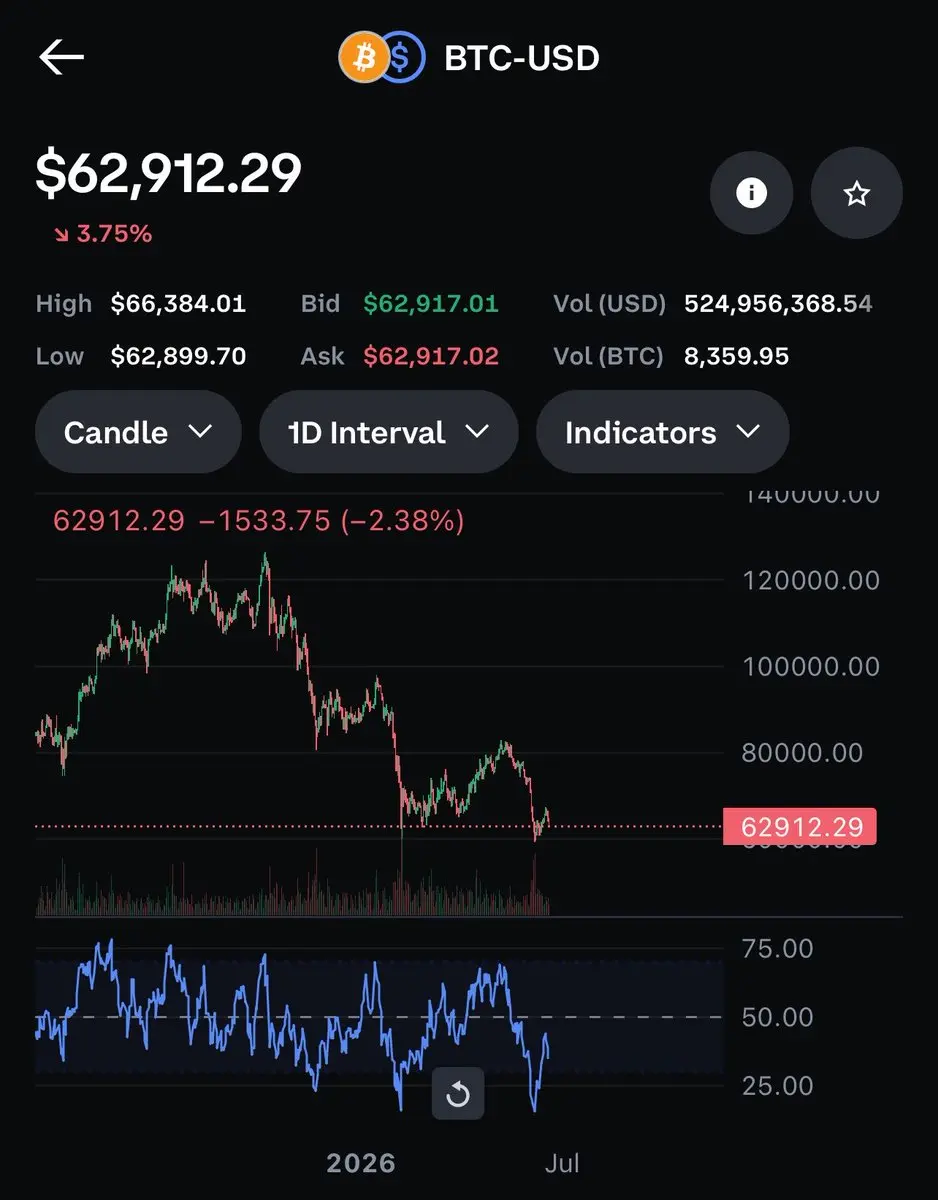Image resolution: width=938 pixels, height=1200 pixels.
Task: Open the info icon button
Action: pos(751,193)
